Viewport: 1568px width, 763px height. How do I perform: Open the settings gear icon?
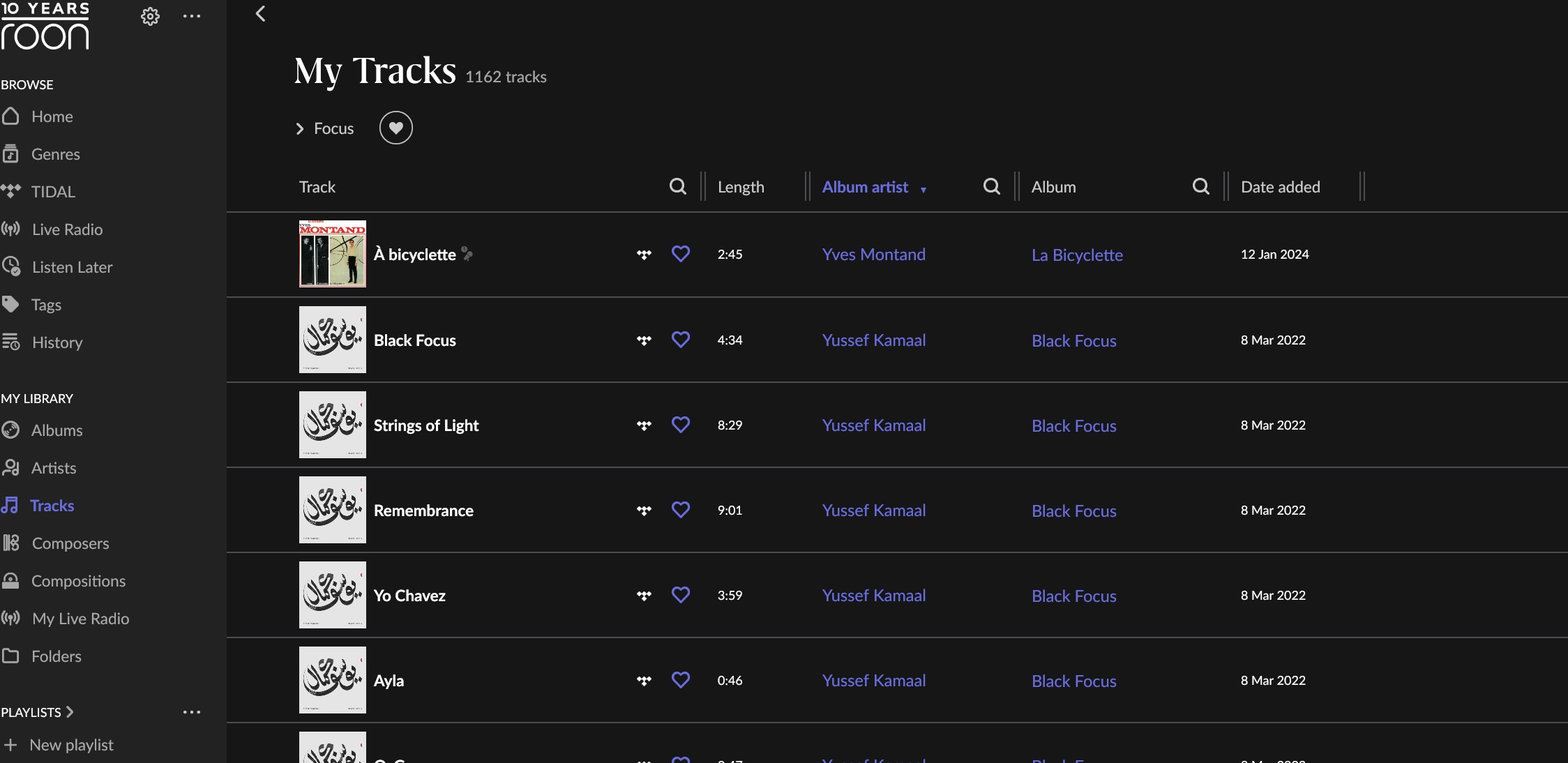pos(150,17)
